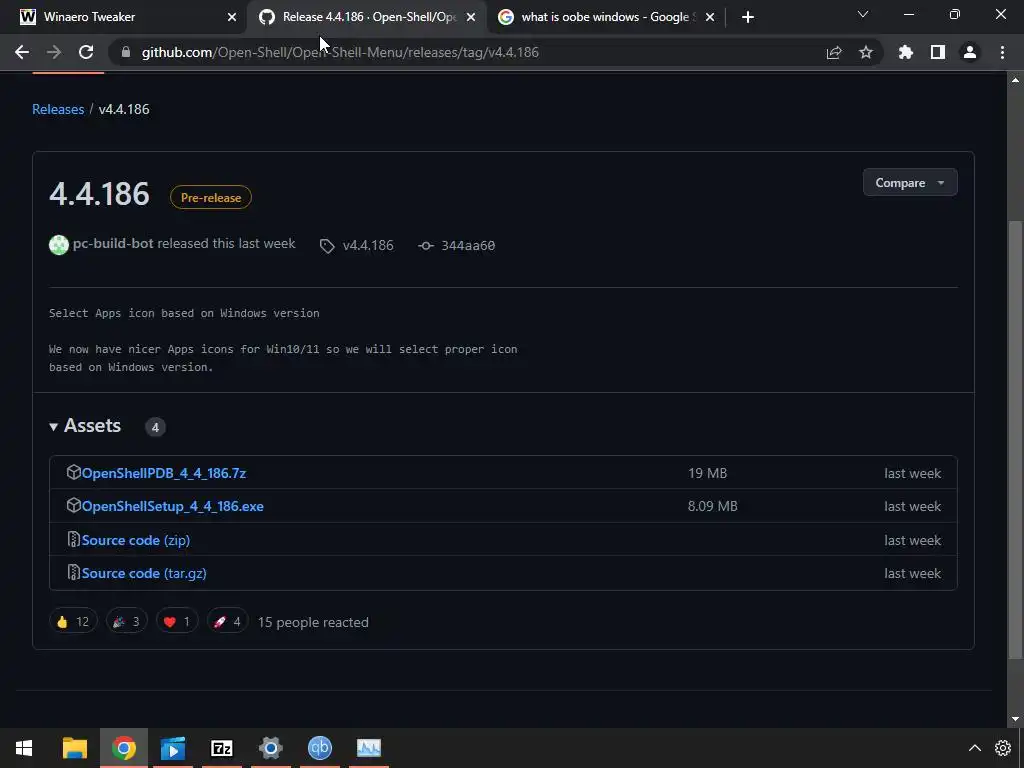Open the Chrome extensions puzzle icon

906,52
